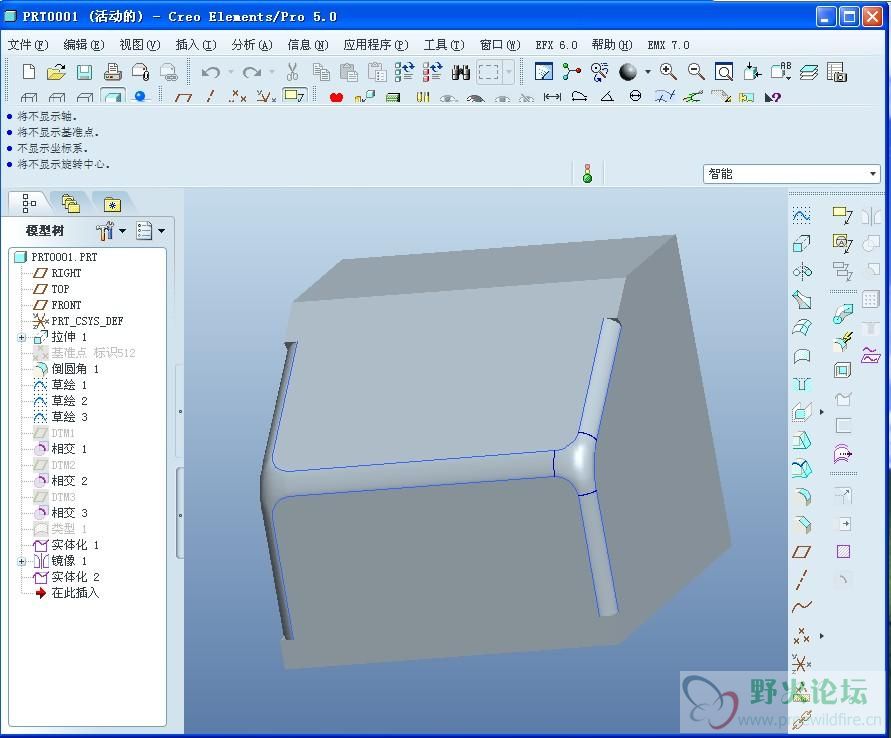Create a datum axis from the right toolbar

(x=802, y=579)
